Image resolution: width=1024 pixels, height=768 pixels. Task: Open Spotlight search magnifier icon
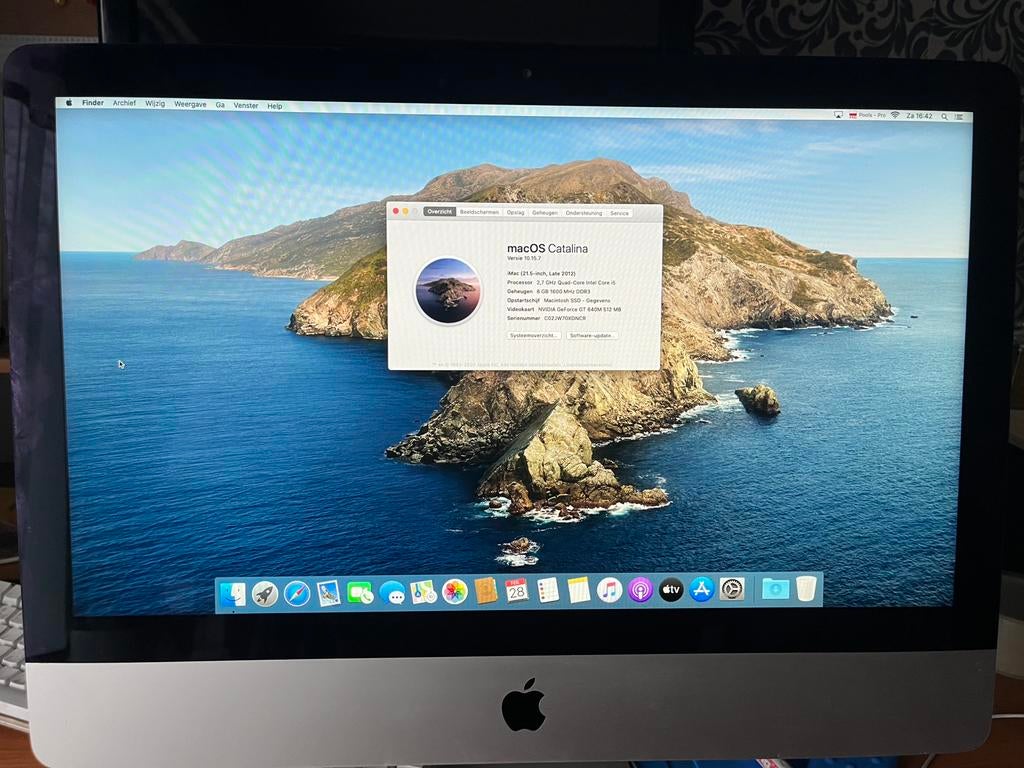point(944,116)
